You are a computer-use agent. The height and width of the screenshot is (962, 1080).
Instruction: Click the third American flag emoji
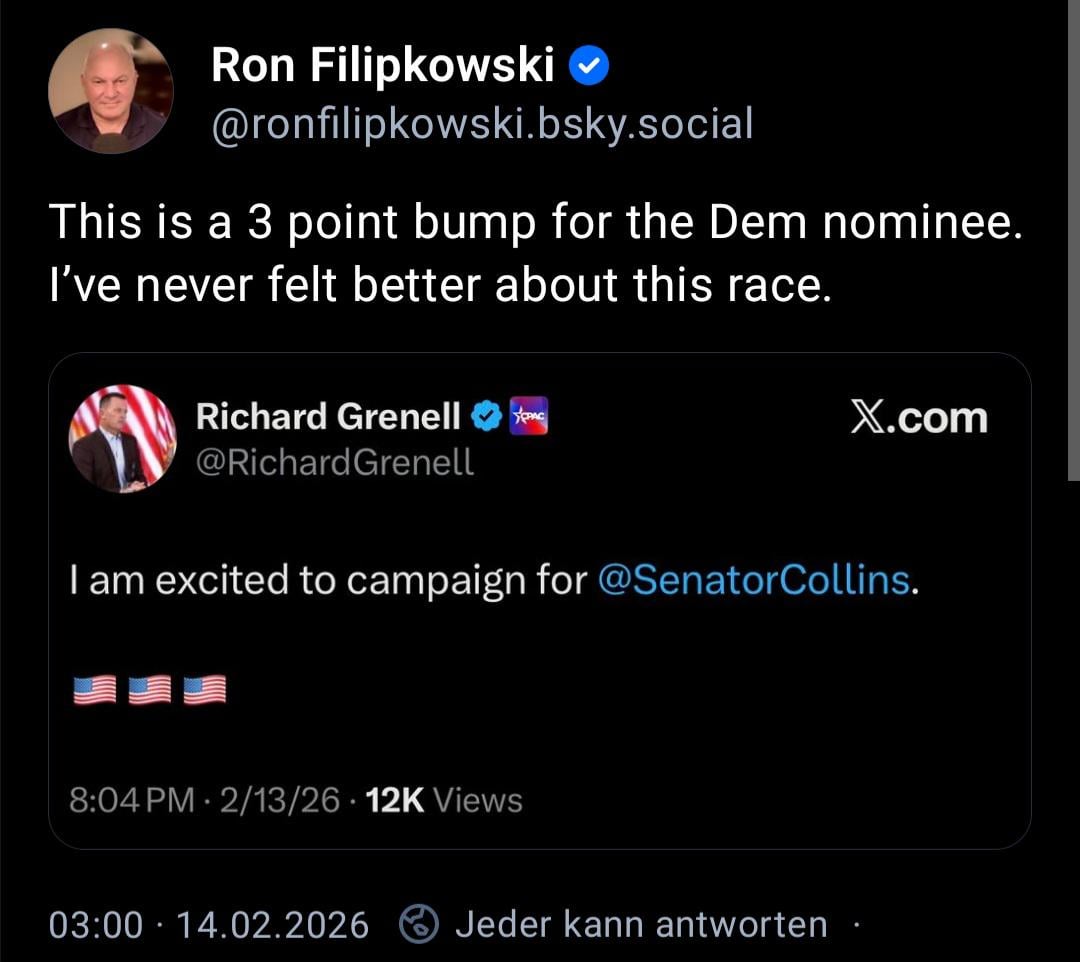204,689
